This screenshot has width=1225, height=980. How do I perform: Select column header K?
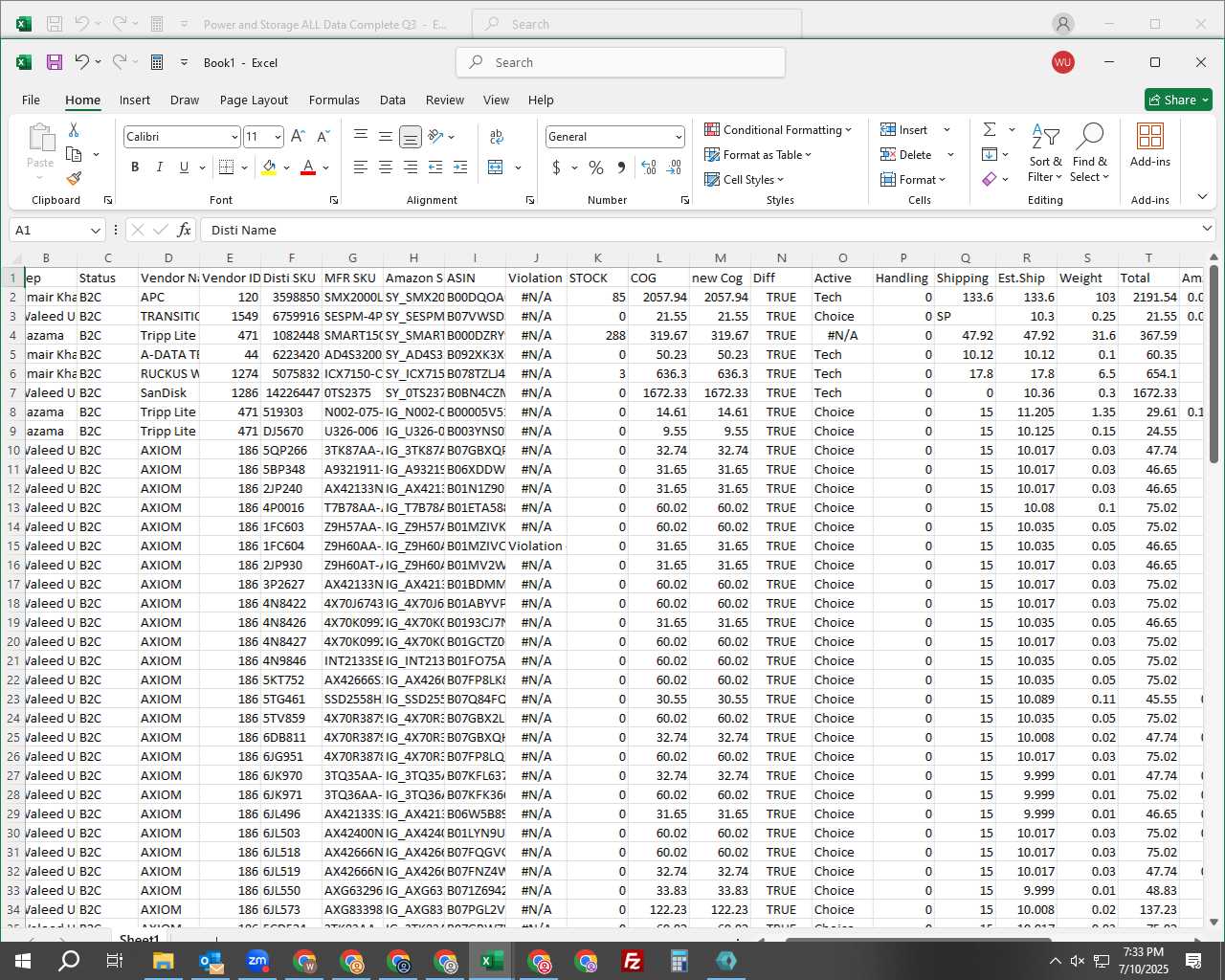pyautogui.click(x=597, y=257)
